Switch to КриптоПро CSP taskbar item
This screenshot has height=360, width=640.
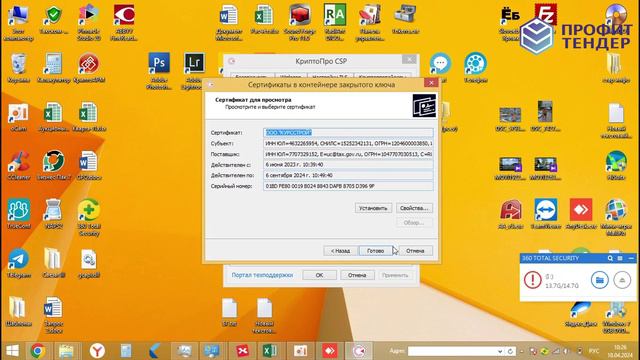(x=359, y=351)
